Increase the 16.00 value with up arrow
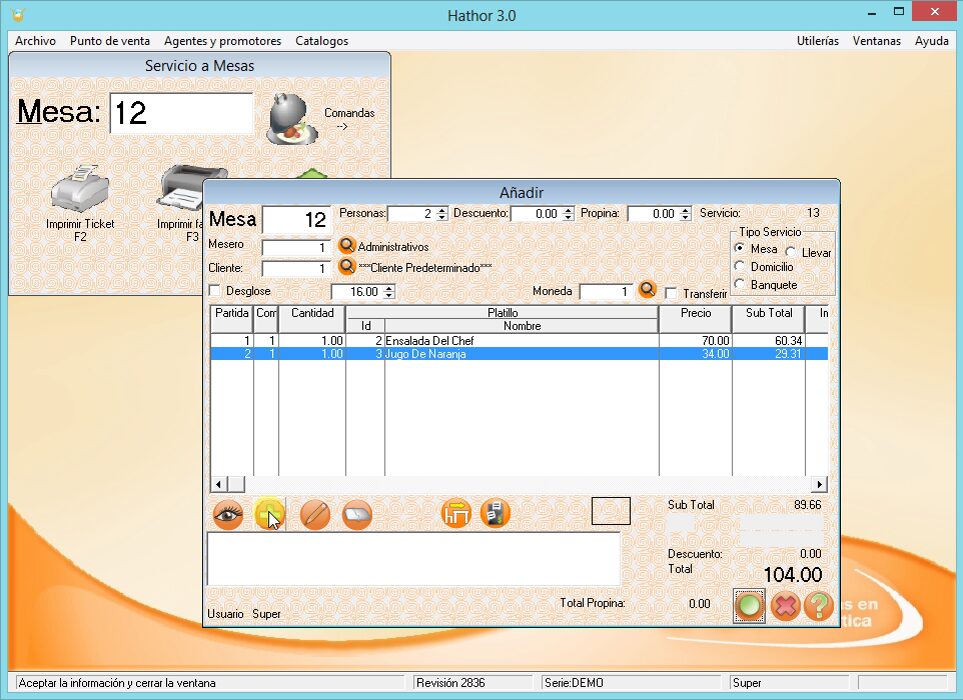The height and width of the screenshot is (700, 963). [x=389, y=288]
